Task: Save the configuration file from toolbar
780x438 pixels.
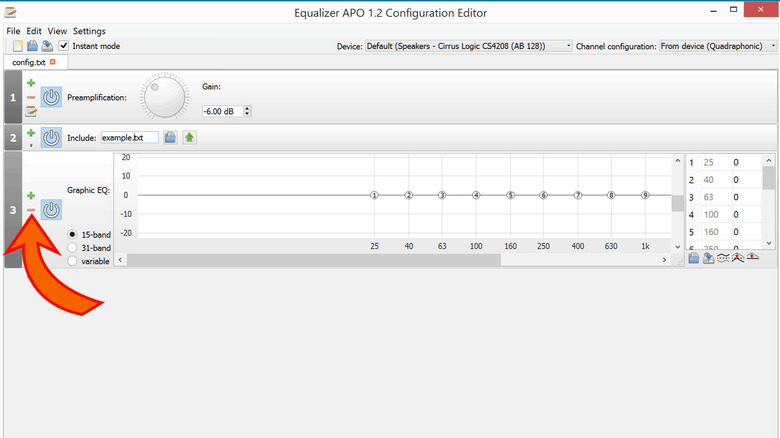Action: coord(47,46)
